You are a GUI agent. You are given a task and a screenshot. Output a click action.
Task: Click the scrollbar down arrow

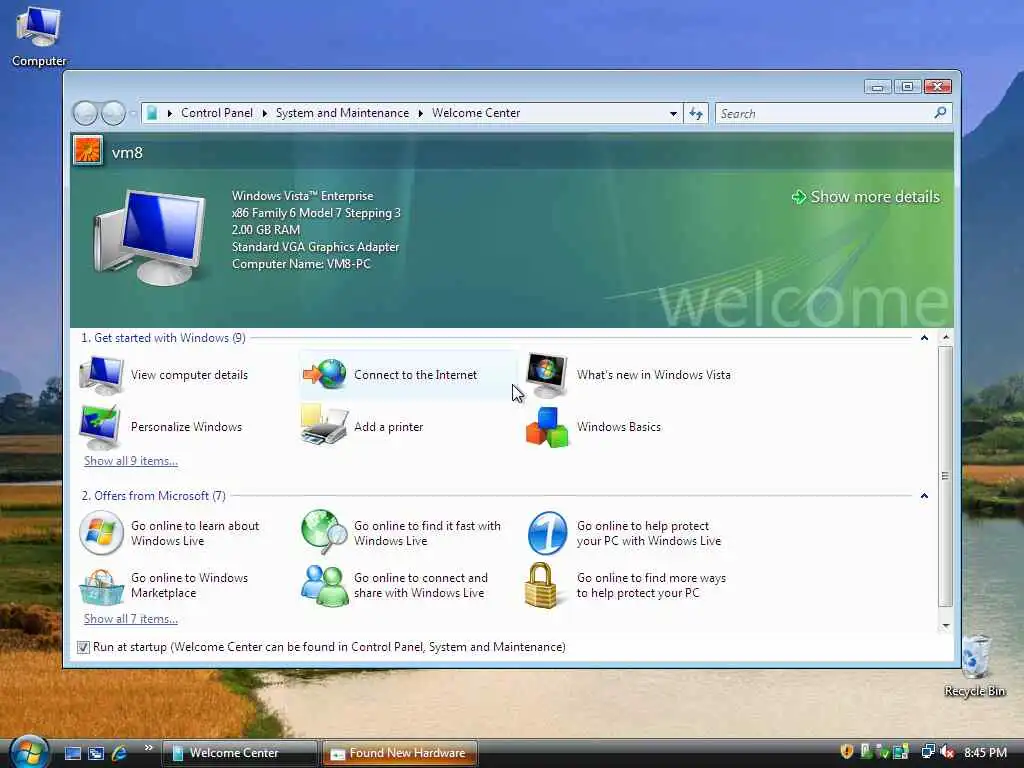point(946,626)
